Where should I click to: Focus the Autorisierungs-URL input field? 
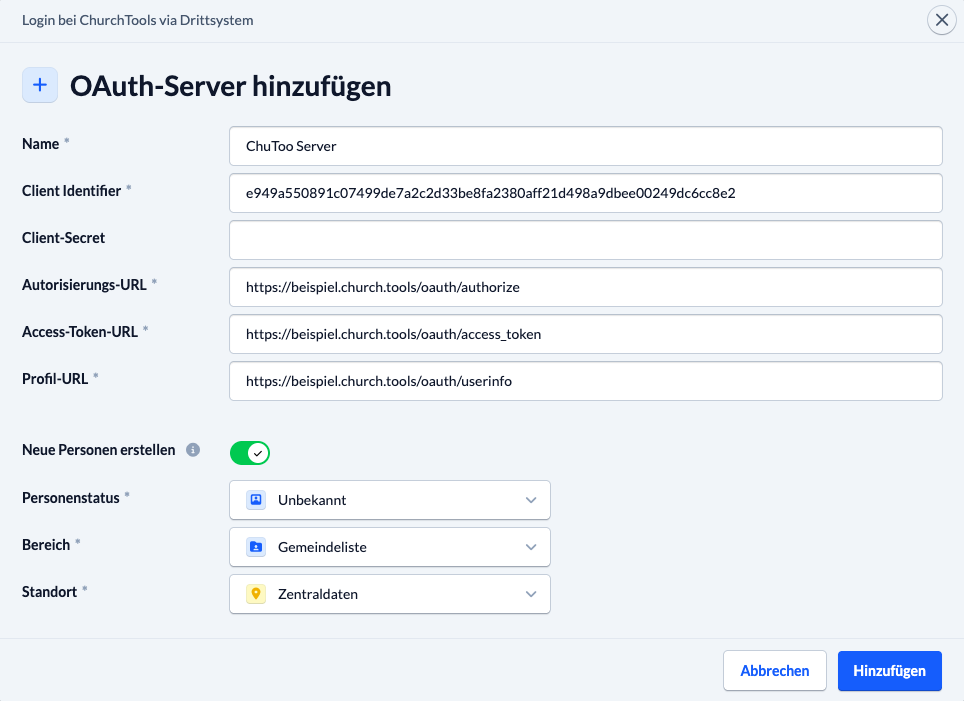click(x=586, y=287)
